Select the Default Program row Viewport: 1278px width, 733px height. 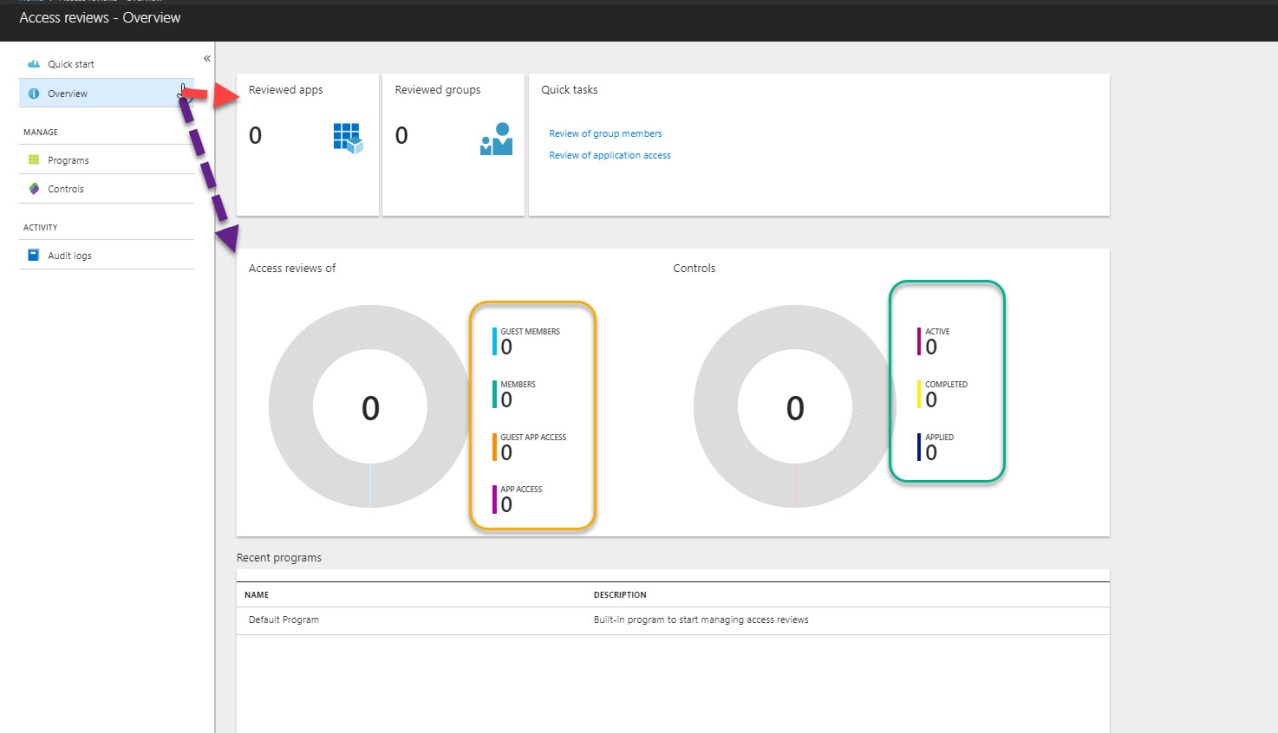pyautogui.click(x=284, y=620)
